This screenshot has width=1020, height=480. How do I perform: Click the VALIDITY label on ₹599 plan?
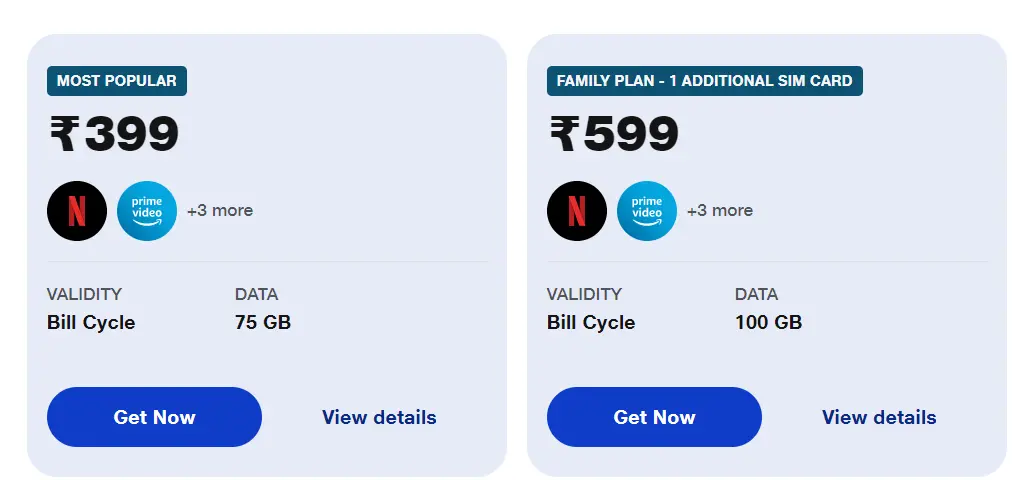pyautogui.click(x=584, y=294)
